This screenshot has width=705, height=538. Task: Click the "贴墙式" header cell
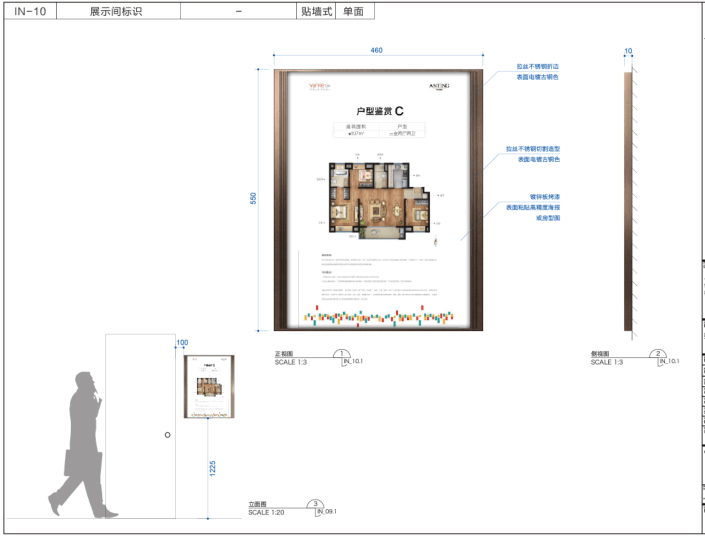click(x=317, y=11)
